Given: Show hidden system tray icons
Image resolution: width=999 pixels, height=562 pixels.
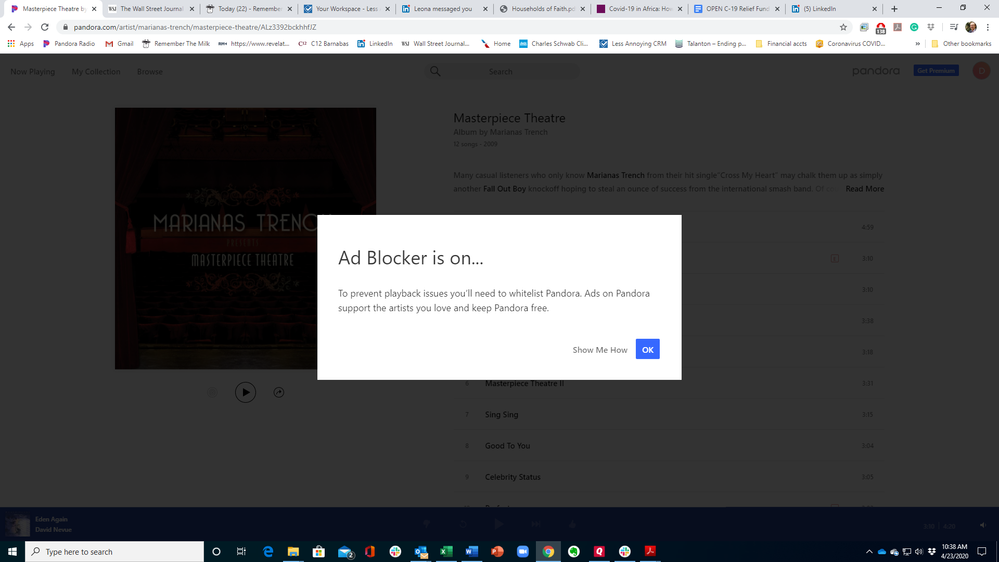Looking at the screenshot, I should [x=869, y=552].
